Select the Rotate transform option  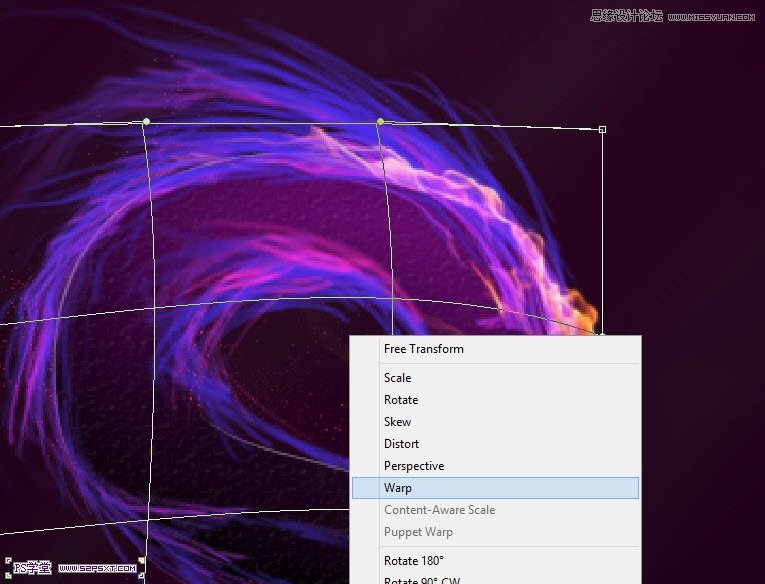495,400
